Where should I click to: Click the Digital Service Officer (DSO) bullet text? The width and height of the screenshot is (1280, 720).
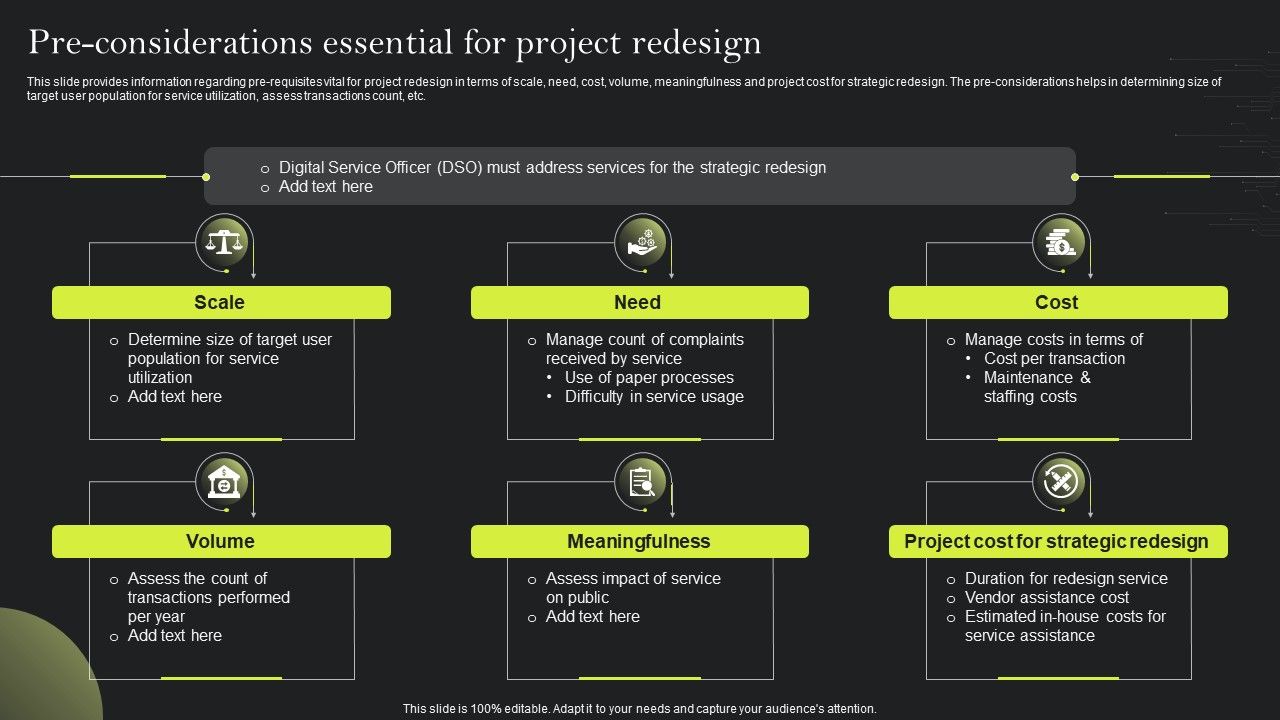coord(552,168)
